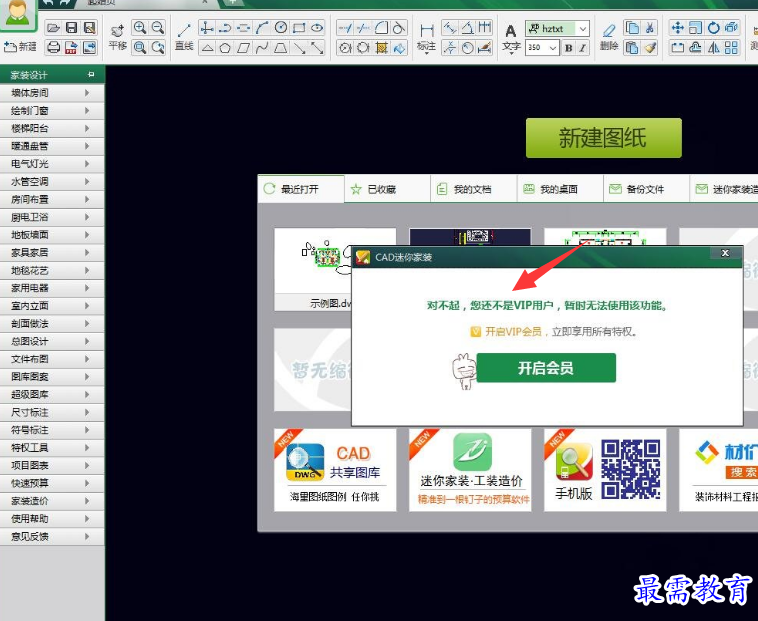Open the 房间布置 menu item
758x621 pixels.
click(x=52, y=200)
